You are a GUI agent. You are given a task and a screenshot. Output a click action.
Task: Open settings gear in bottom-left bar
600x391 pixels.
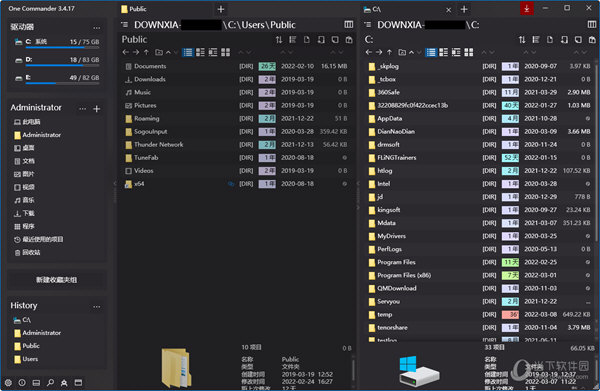click(x=8, y=382)
